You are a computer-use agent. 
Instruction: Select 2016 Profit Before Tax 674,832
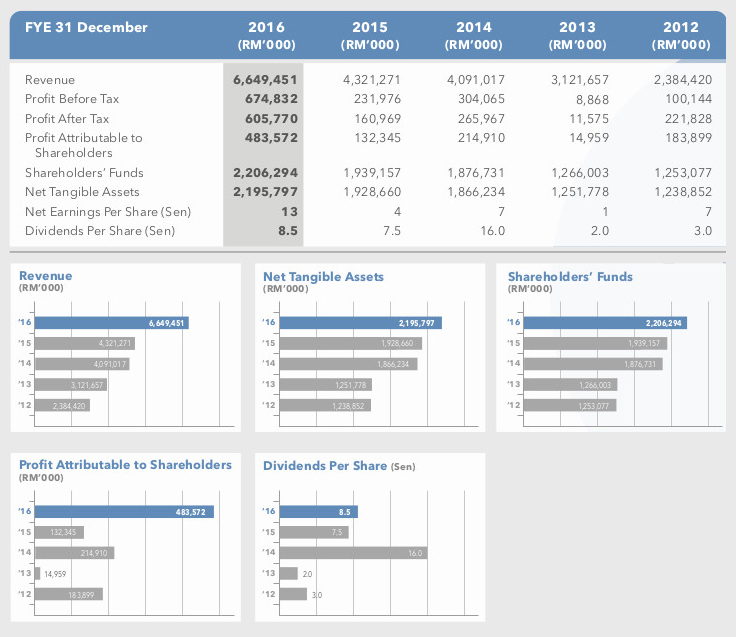(x=271, y=99)
